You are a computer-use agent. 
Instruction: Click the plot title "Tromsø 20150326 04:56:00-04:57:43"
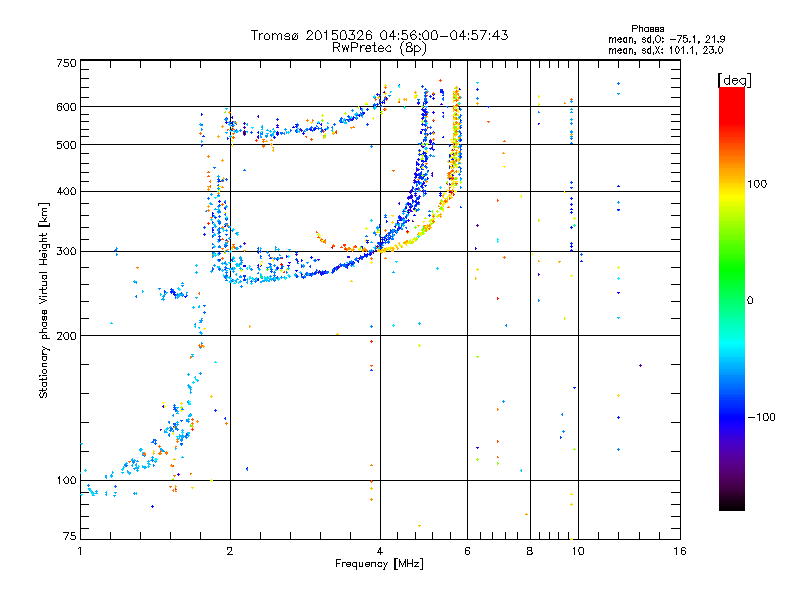click(x=379, y=35)
